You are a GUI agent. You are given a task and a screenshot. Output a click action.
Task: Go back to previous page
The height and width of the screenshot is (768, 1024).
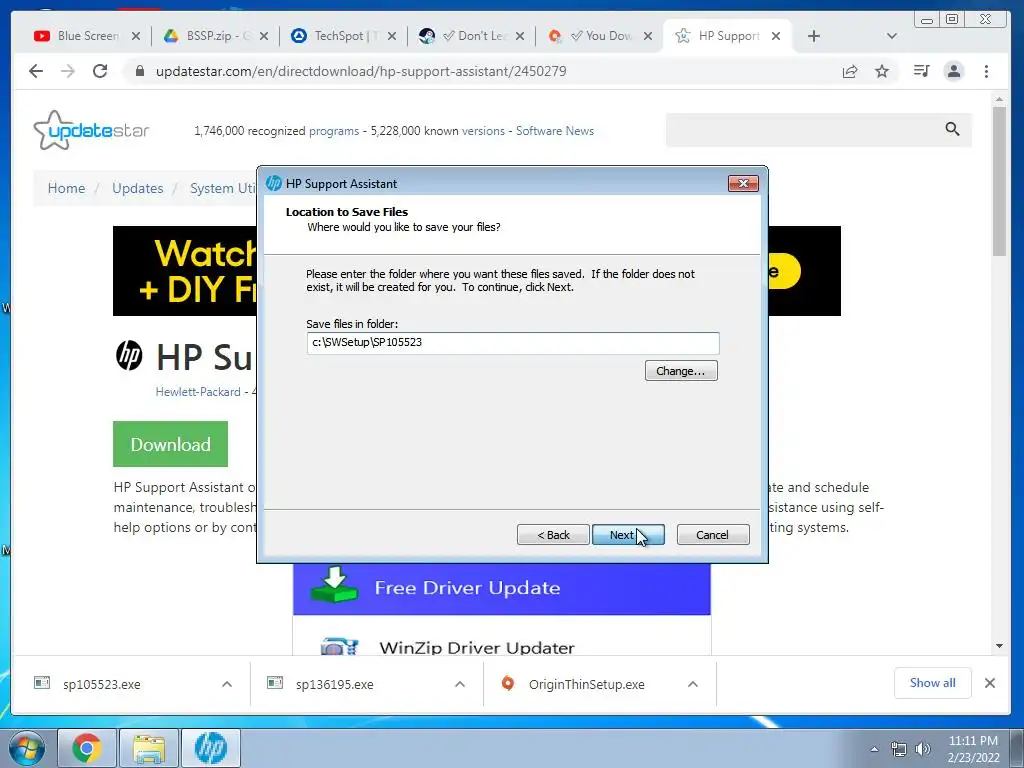[36, 71]
